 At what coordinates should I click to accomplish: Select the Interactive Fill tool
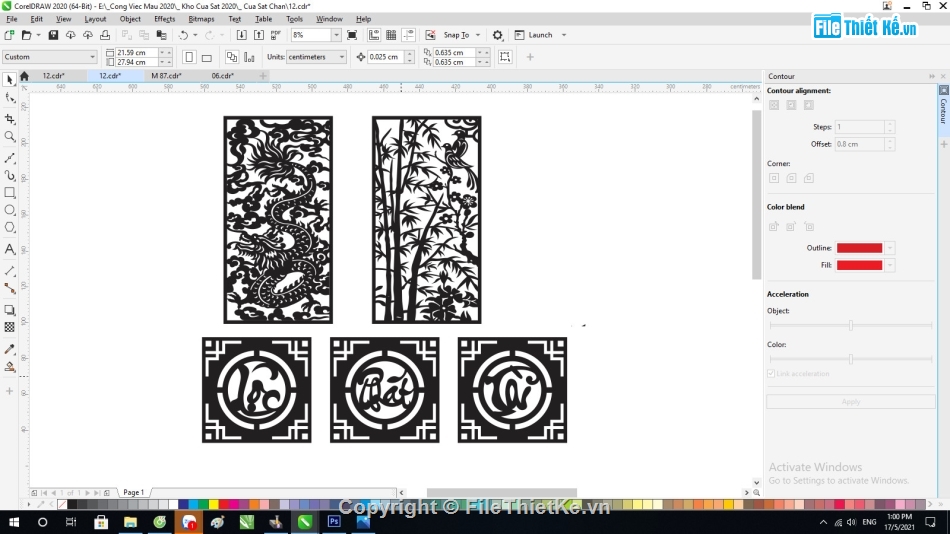click(x=10, y=367)
